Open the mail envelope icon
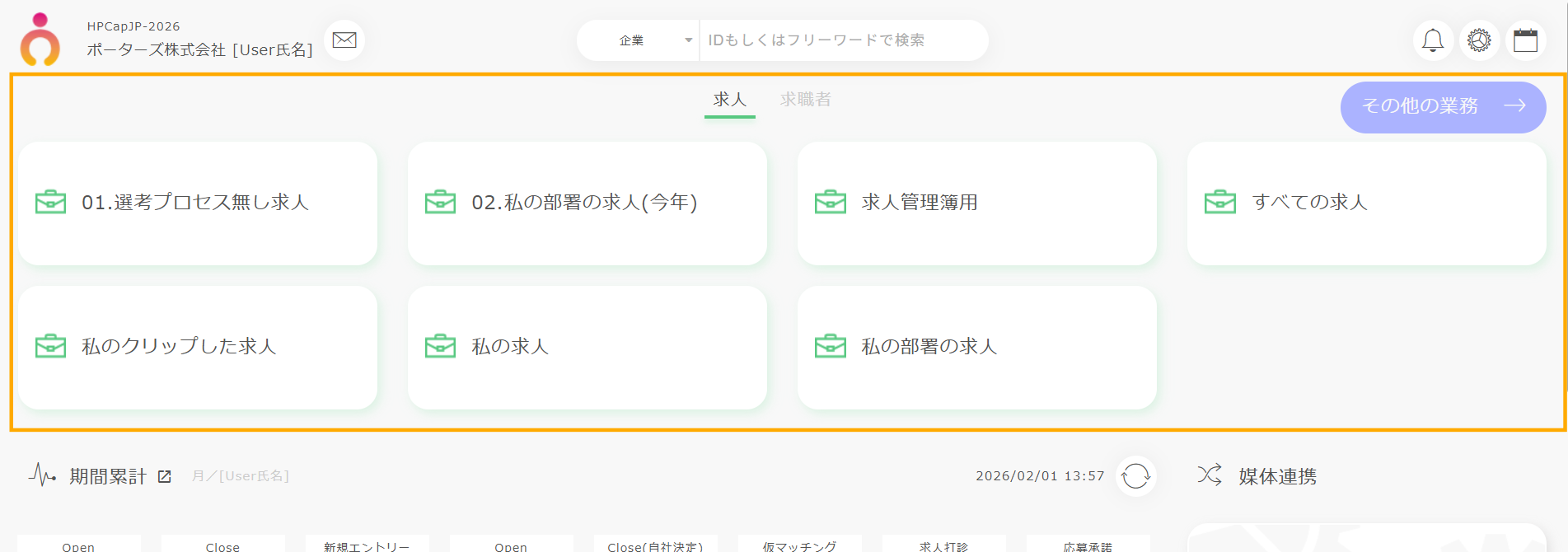This screenshot has height=552, width=1568. coord(344,40)
